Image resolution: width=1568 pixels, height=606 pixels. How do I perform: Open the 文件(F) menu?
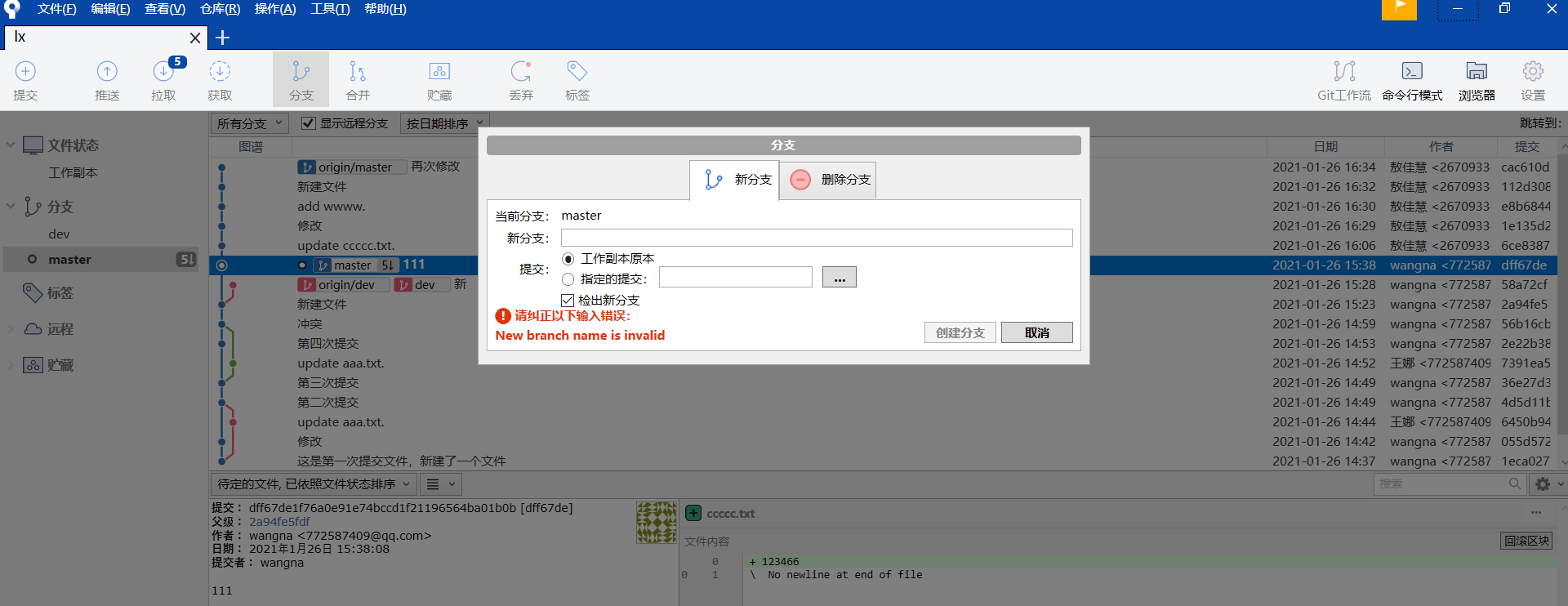tap(56, 9)
